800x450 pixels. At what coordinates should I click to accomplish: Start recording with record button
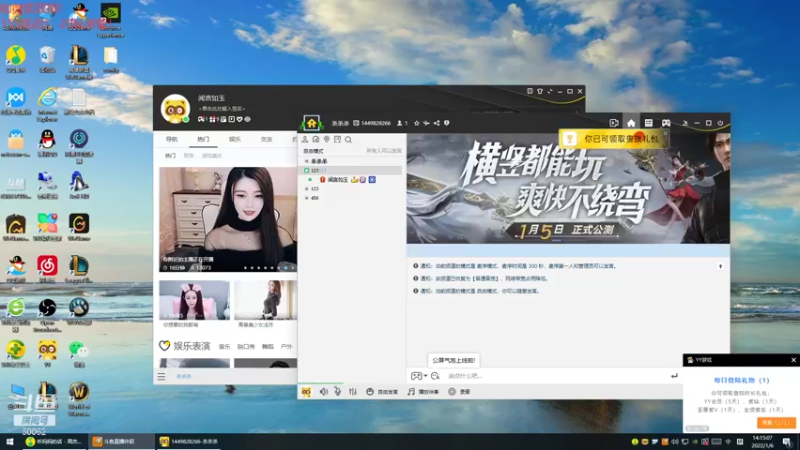click(459, 392)
